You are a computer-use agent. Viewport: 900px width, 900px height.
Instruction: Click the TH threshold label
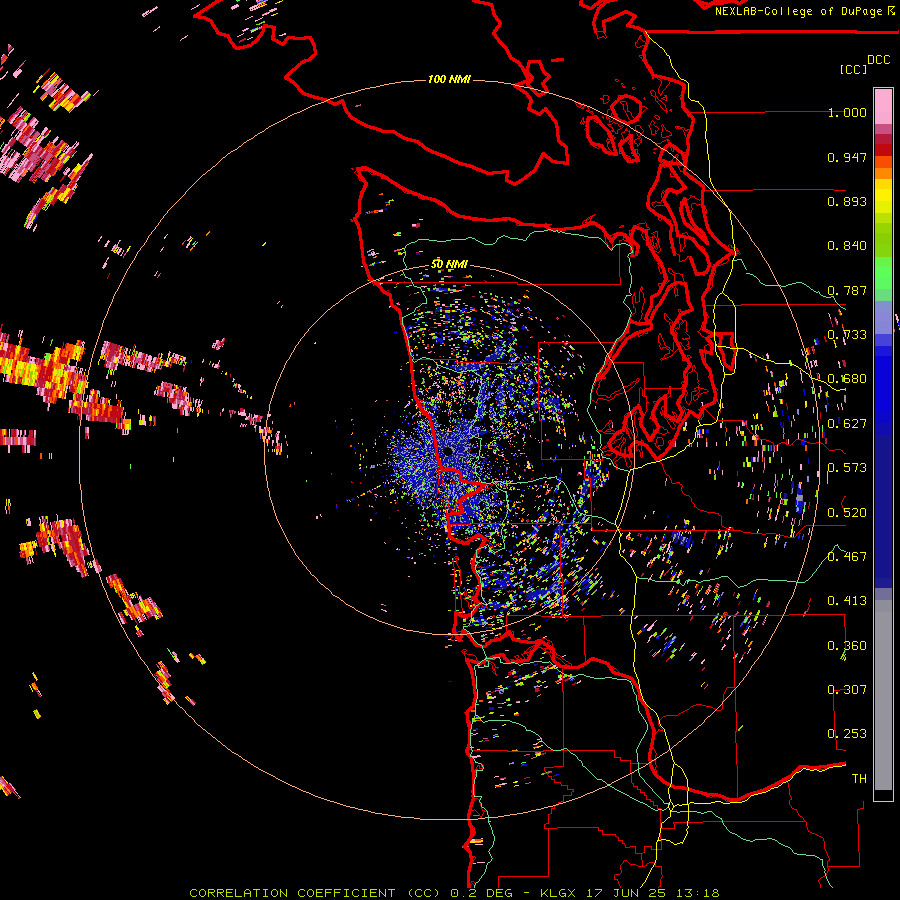pyautogui.click(x=859, y=779)
